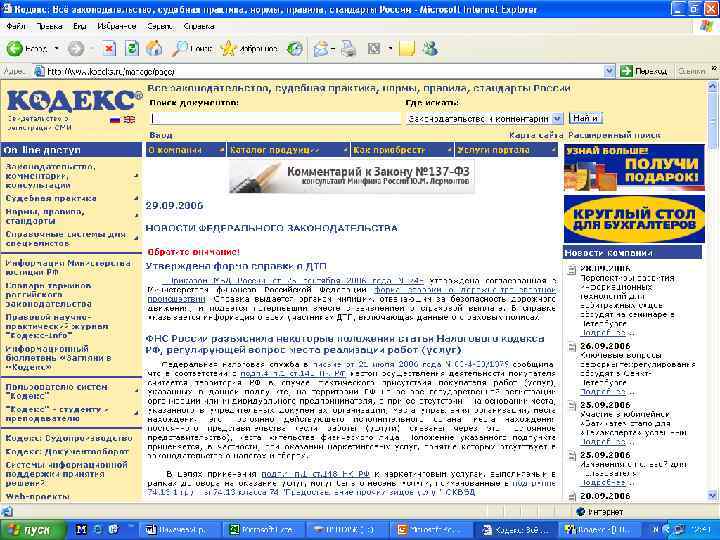
Task: Click document icon beside 26.09.2006 news
Action: click(572, 347)
